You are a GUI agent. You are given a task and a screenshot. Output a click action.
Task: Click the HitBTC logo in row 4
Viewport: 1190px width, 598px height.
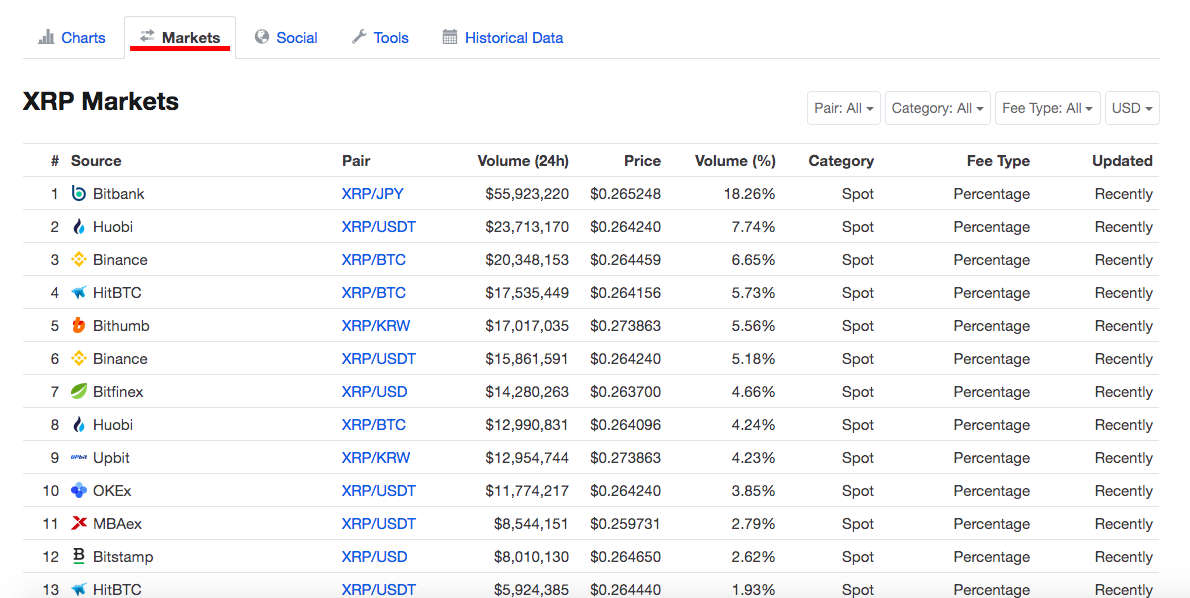(78, 292)
